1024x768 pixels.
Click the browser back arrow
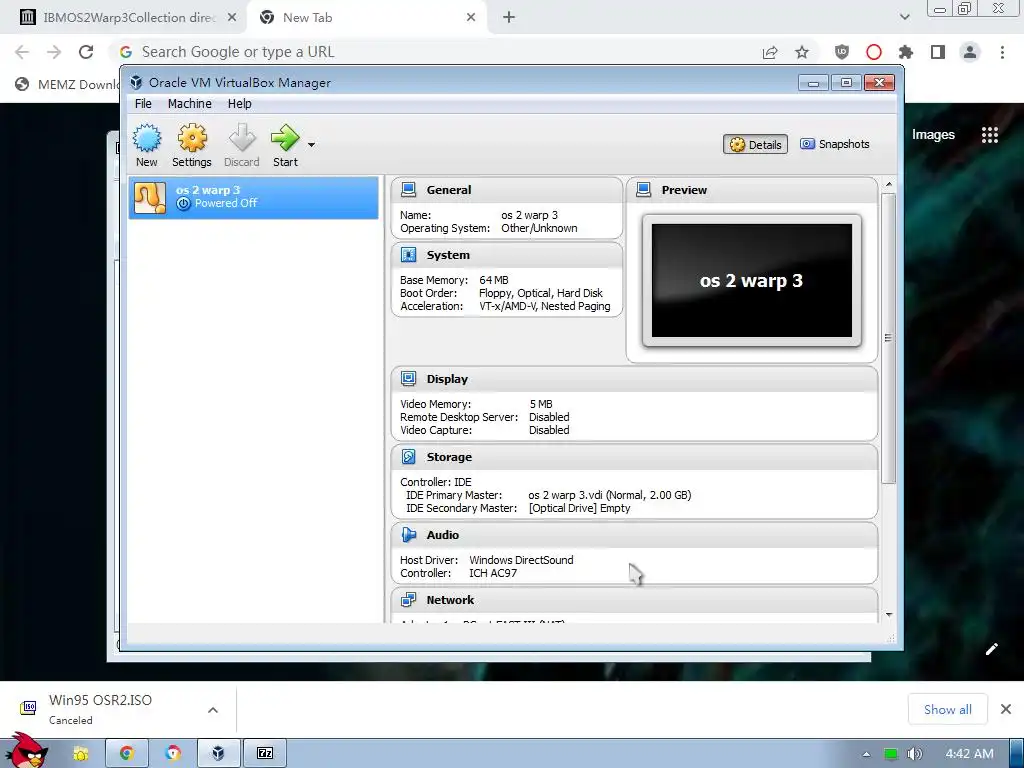(x=22, y=52)
